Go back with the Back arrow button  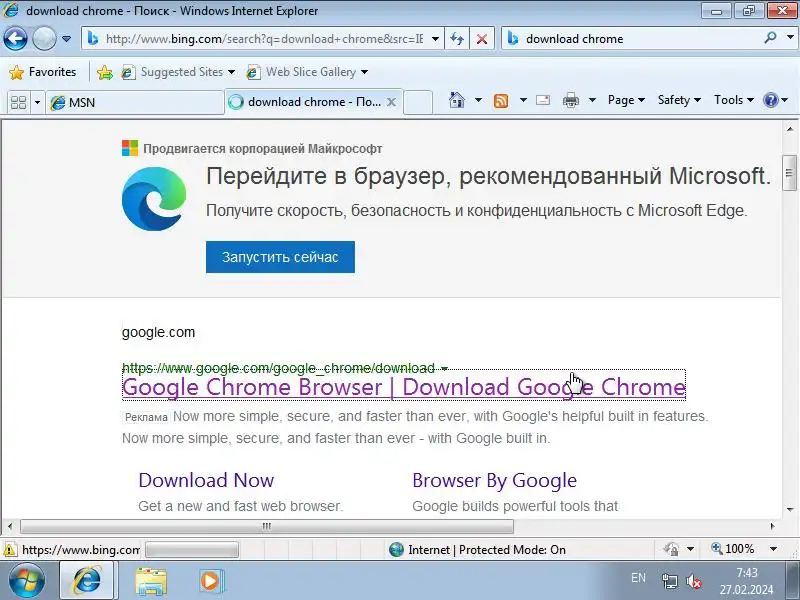click(15, 39)
